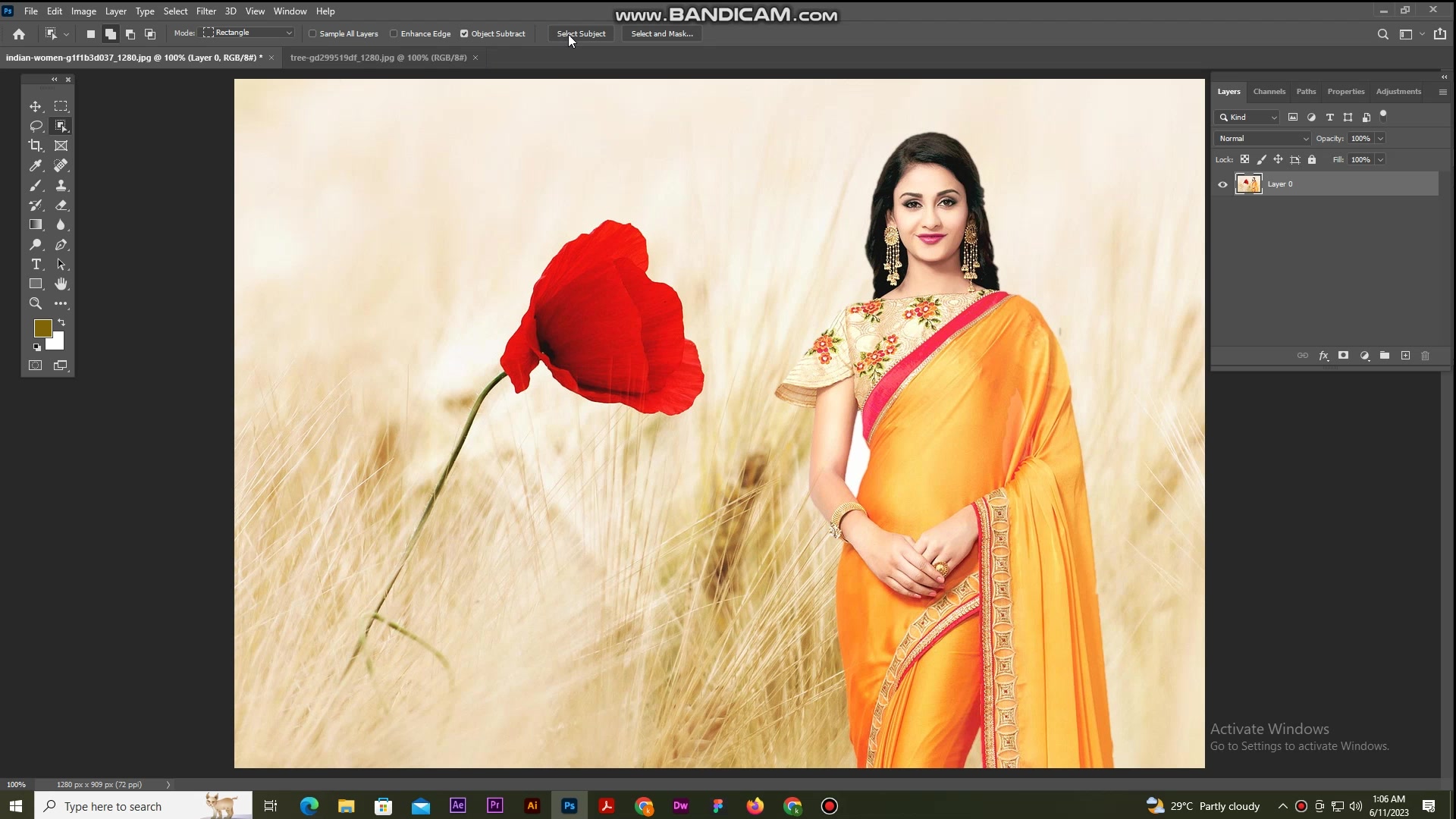The width and height of the screenshot is (1456, 819).
Task: Switch to the Channels tab
Action: point(1269,91)
